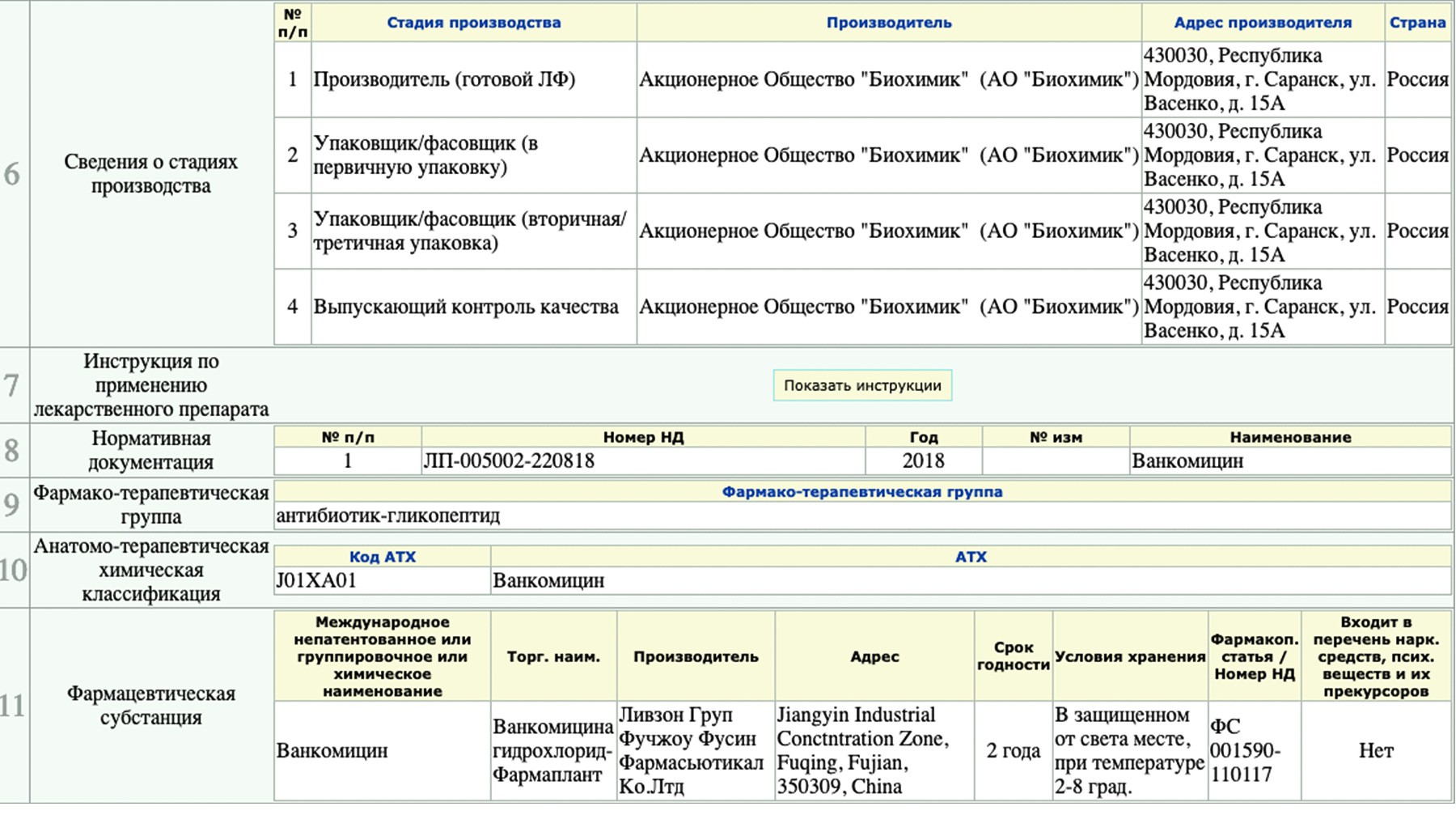Click 'Инструкция по применению лекарственного препарата' label
This screenshot has width=1456, height=815.
(x=151, y=385)
